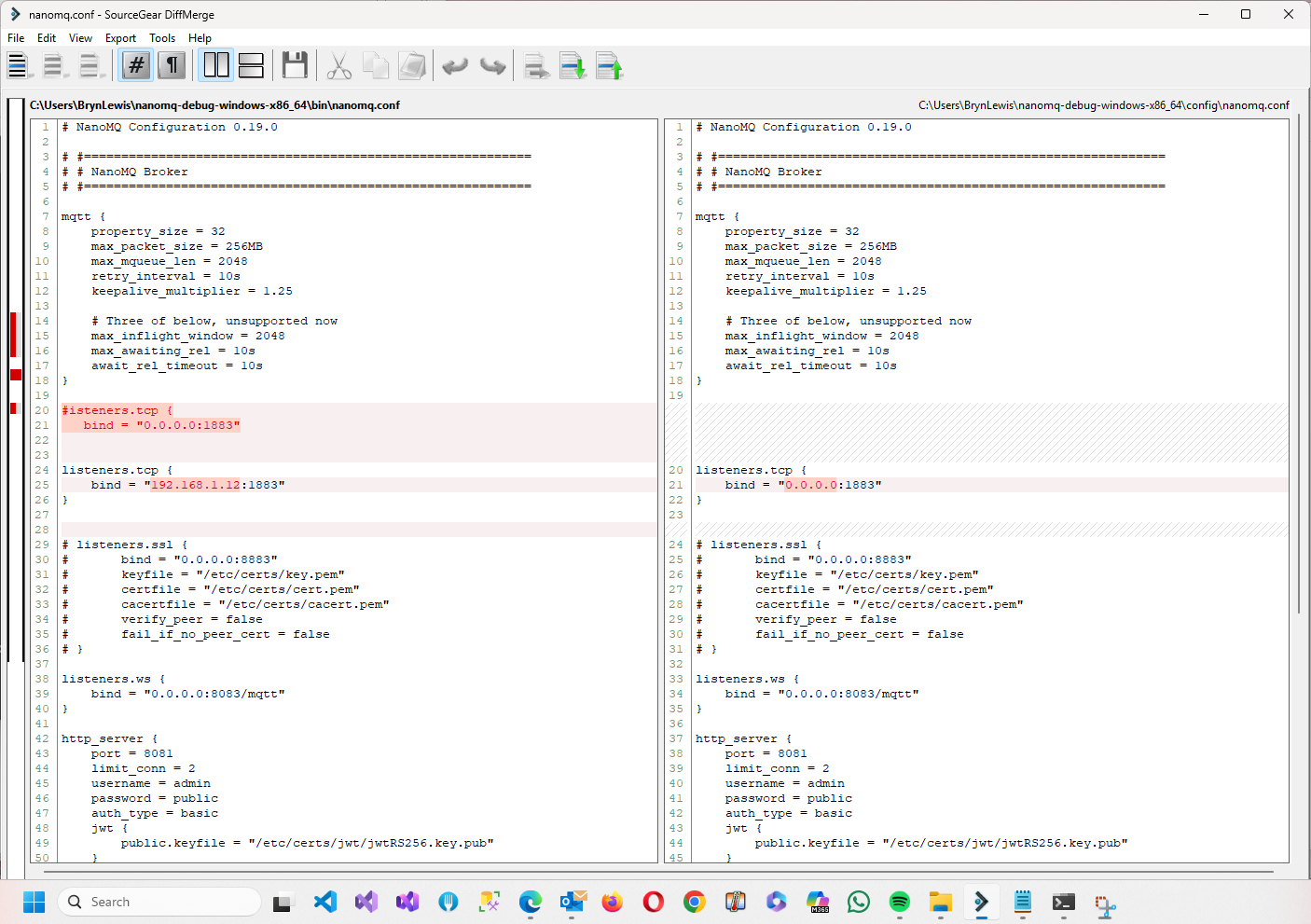The width and height of the screenshot is (1311, 924).
Task: Toggle the pilcrow show whitespace button
Action: tap(172, 65)
